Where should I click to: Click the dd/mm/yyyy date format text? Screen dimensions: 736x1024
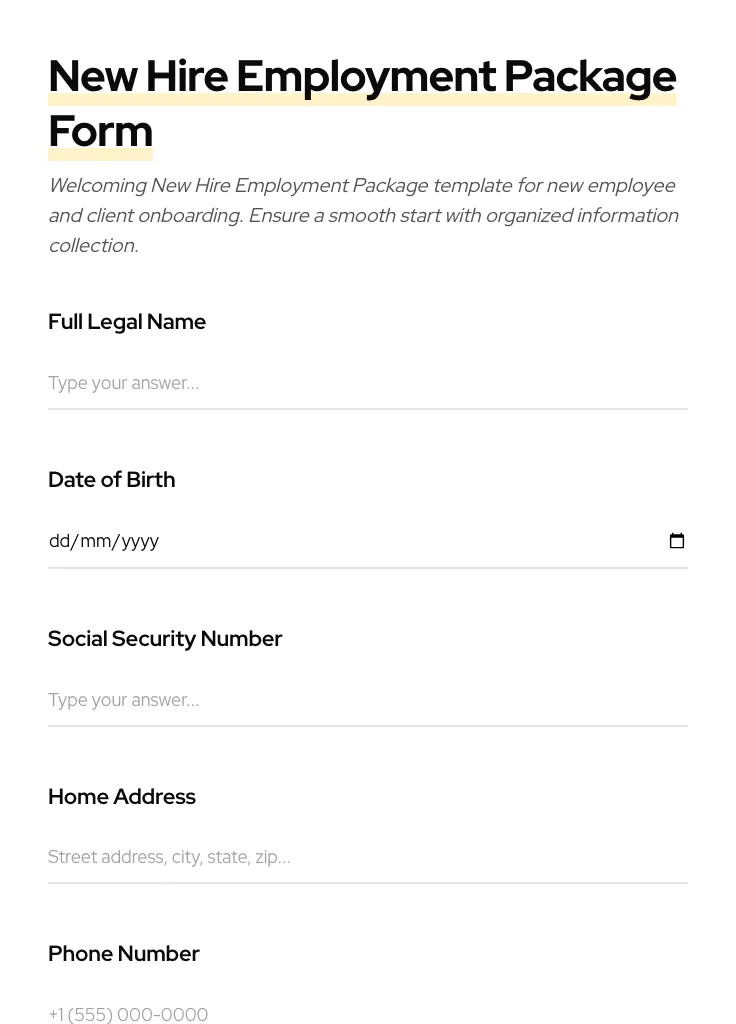[x=104, y=541]
